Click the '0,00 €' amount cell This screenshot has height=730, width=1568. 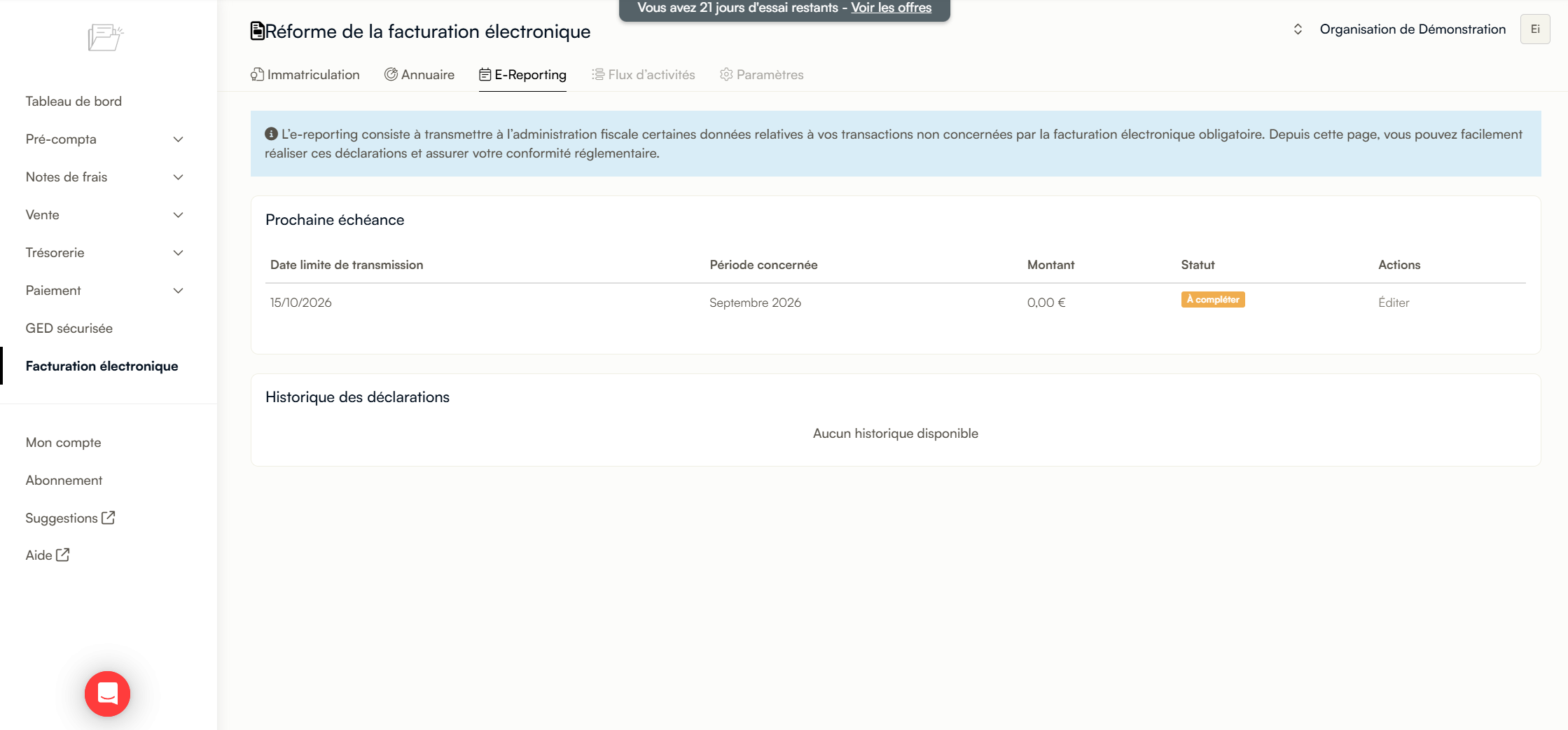point(1046,303)
